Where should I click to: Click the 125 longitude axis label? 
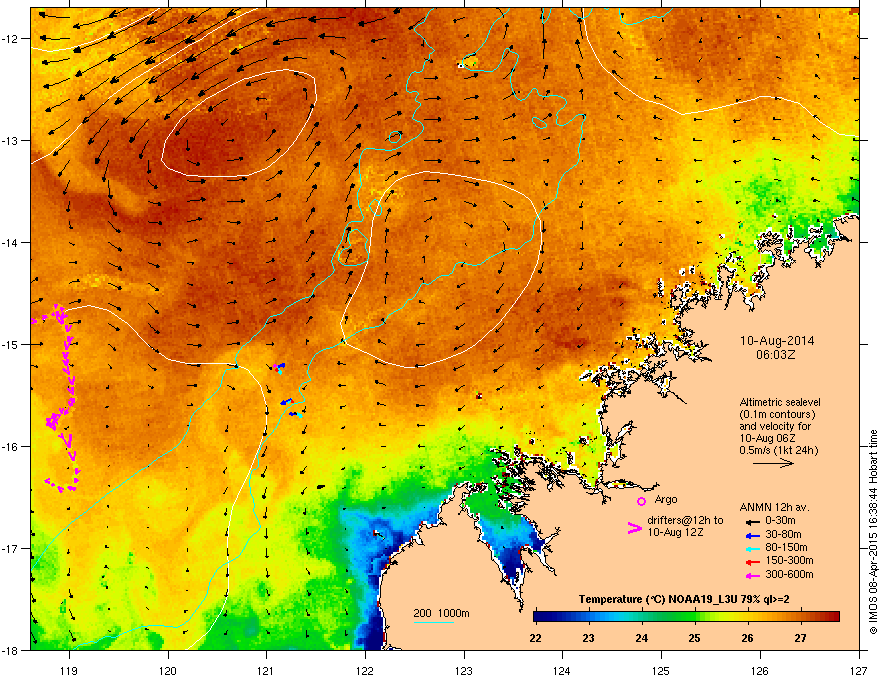661,670
